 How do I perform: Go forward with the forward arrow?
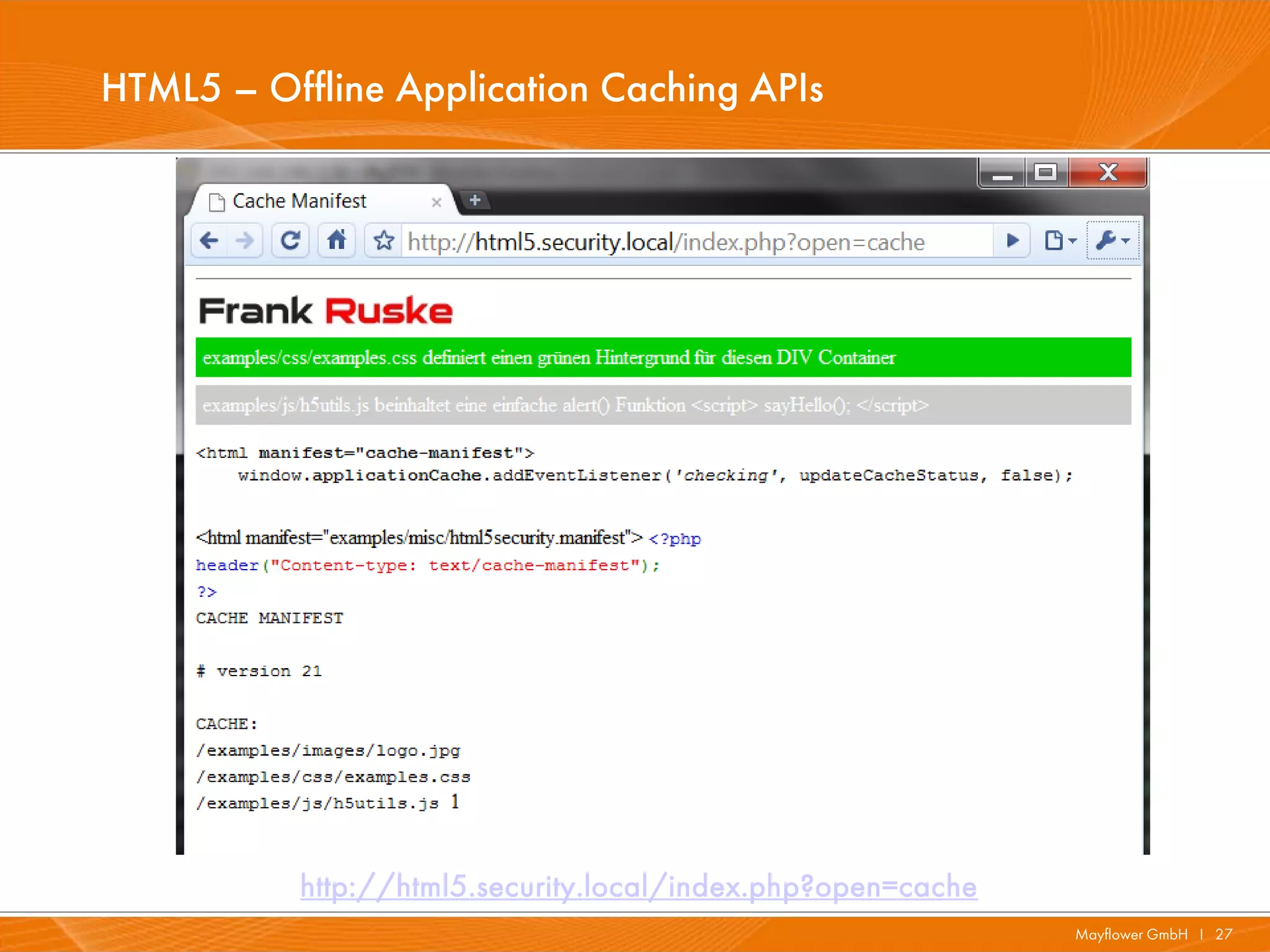tap(245, 240)
